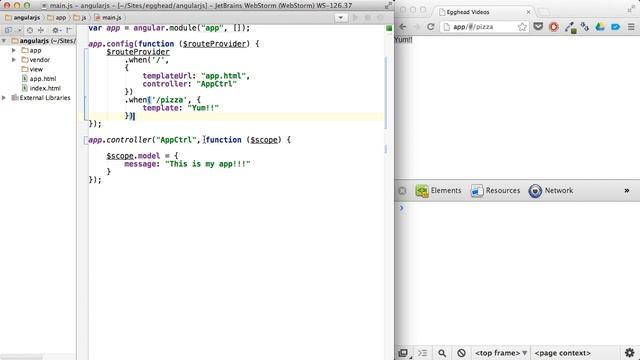Select the view folder in project tree

(x=32, y=69)
